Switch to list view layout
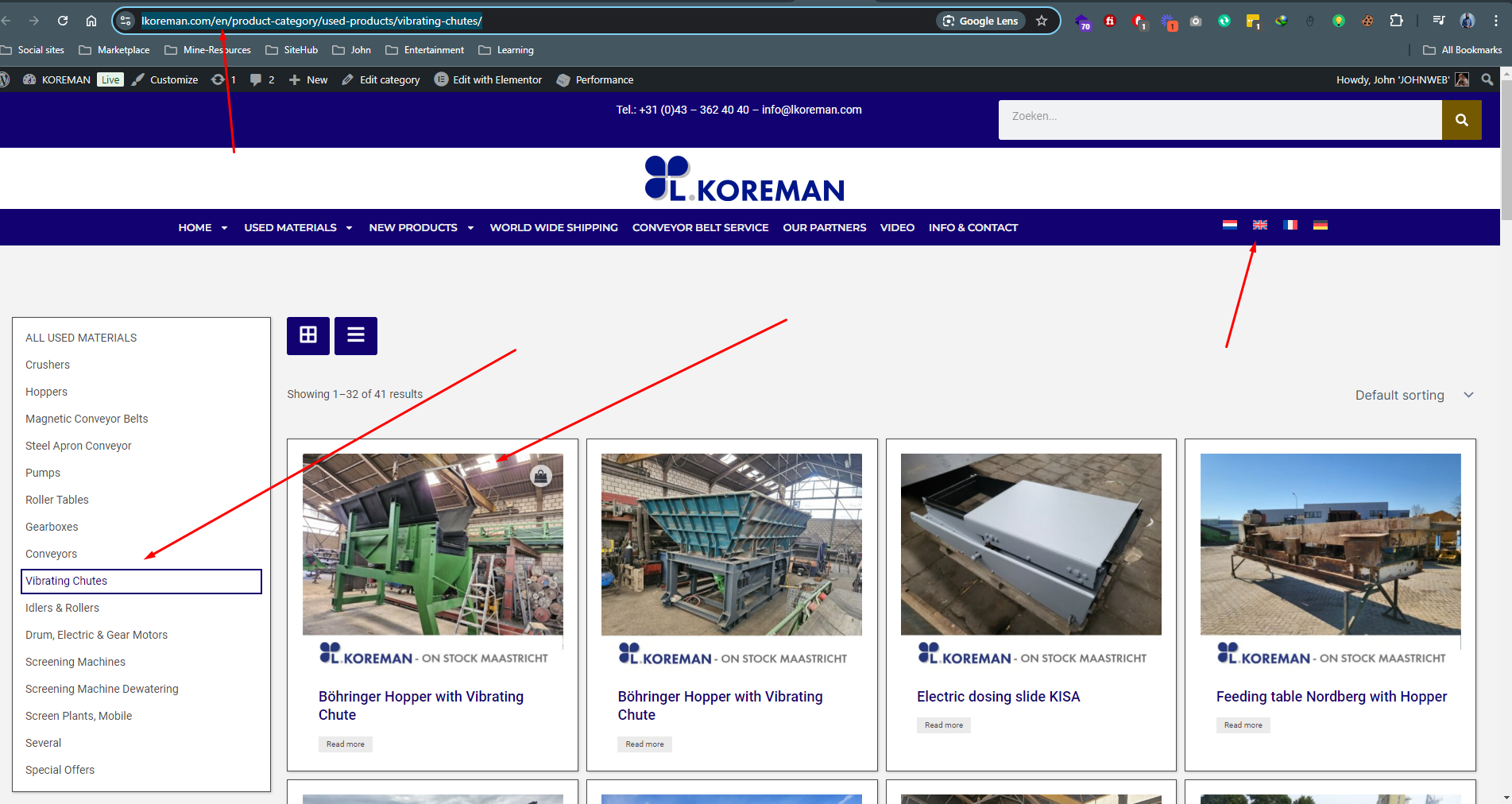This screenshot has height=804, width=1512. pyautogui.click(x=356, y=335)
